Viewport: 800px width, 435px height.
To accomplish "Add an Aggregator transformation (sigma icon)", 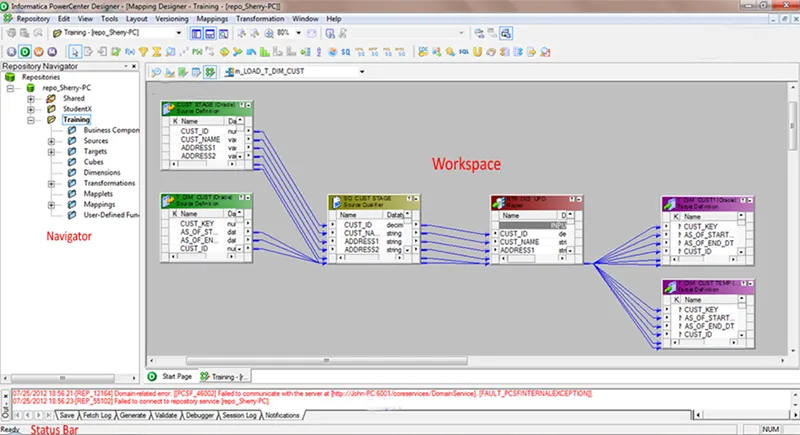I will coord(157,52).
